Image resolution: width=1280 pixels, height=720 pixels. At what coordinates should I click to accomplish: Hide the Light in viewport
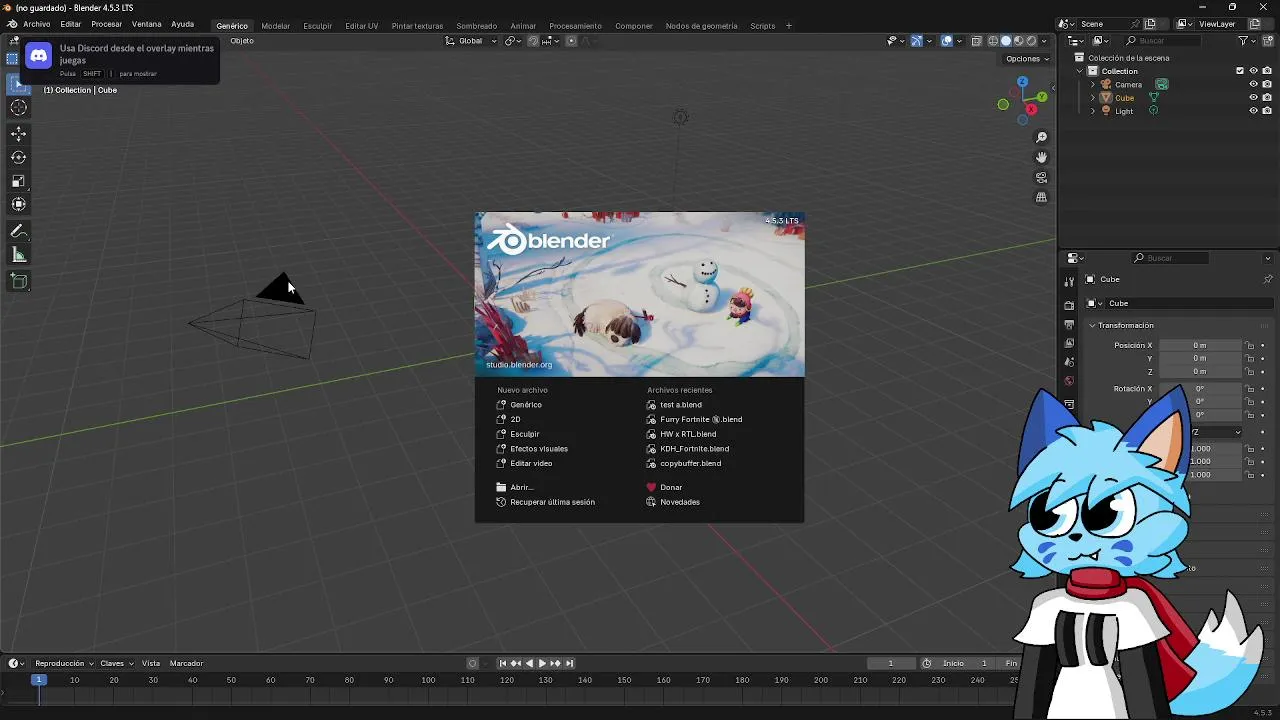(x=1253, y=111)
